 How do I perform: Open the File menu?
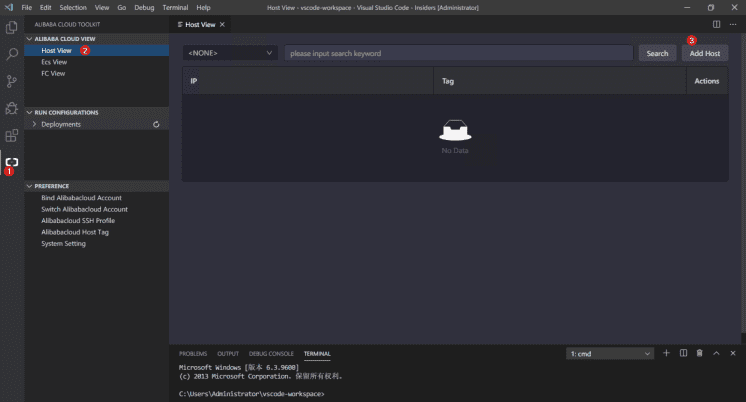(27, 8)
